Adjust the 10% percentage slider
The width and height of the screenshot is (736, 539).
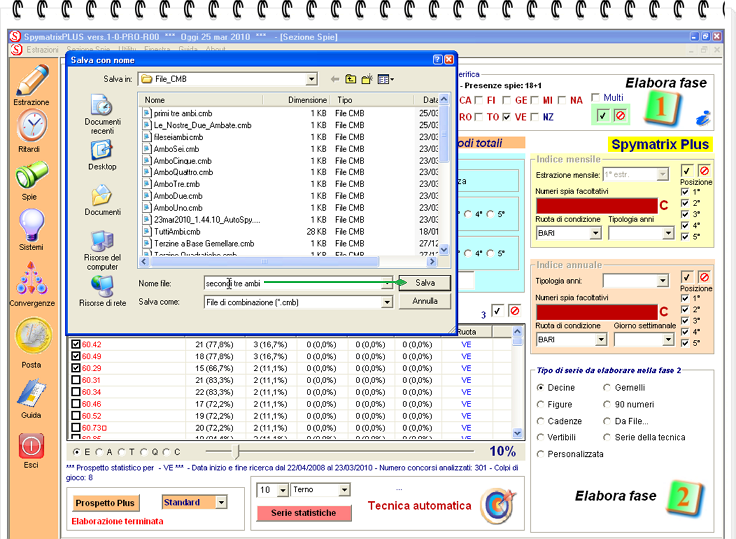click(x=237, y=452)
